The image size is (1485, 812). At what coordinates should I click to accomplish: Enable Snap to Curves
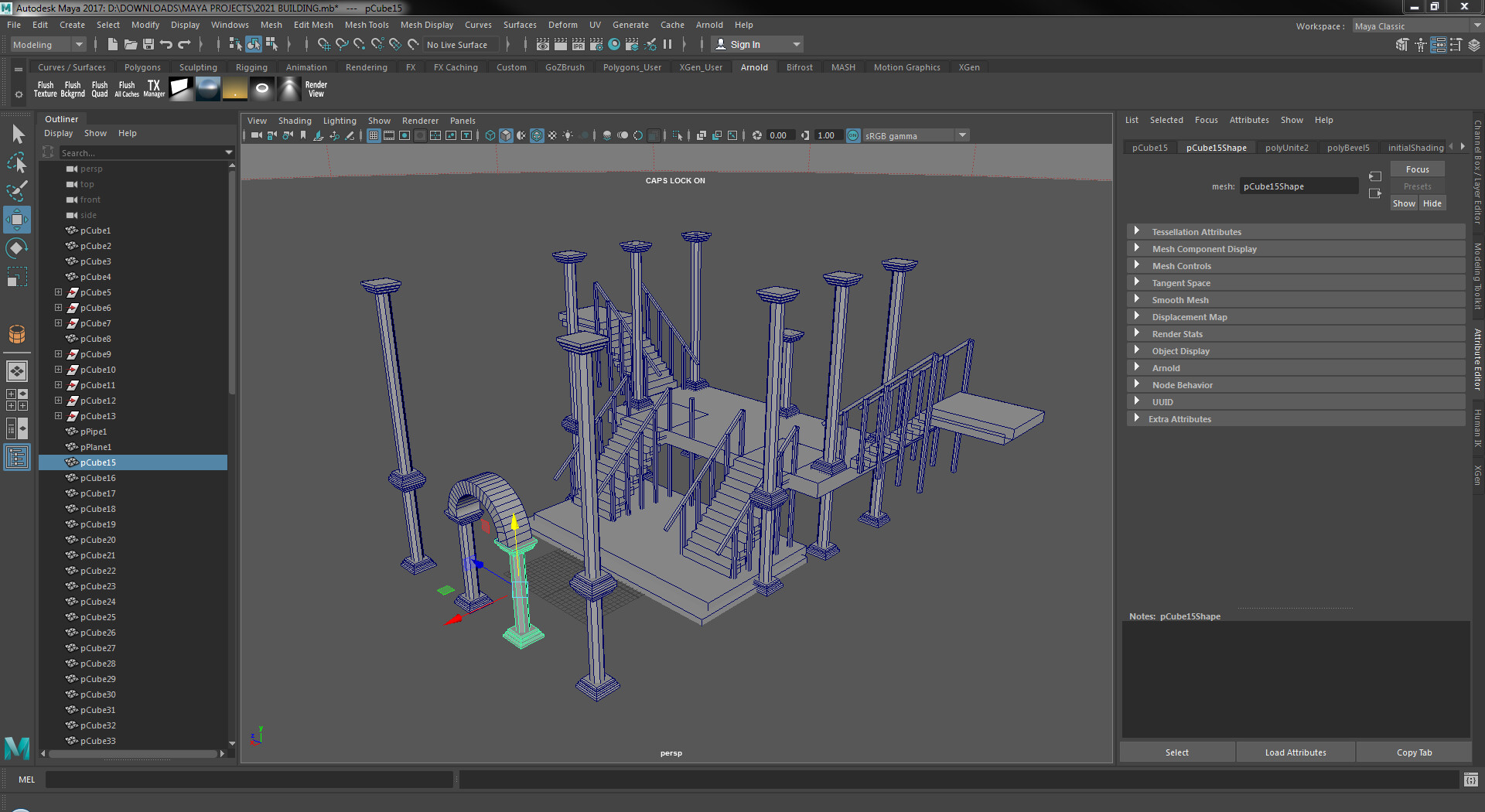[343, 44]
